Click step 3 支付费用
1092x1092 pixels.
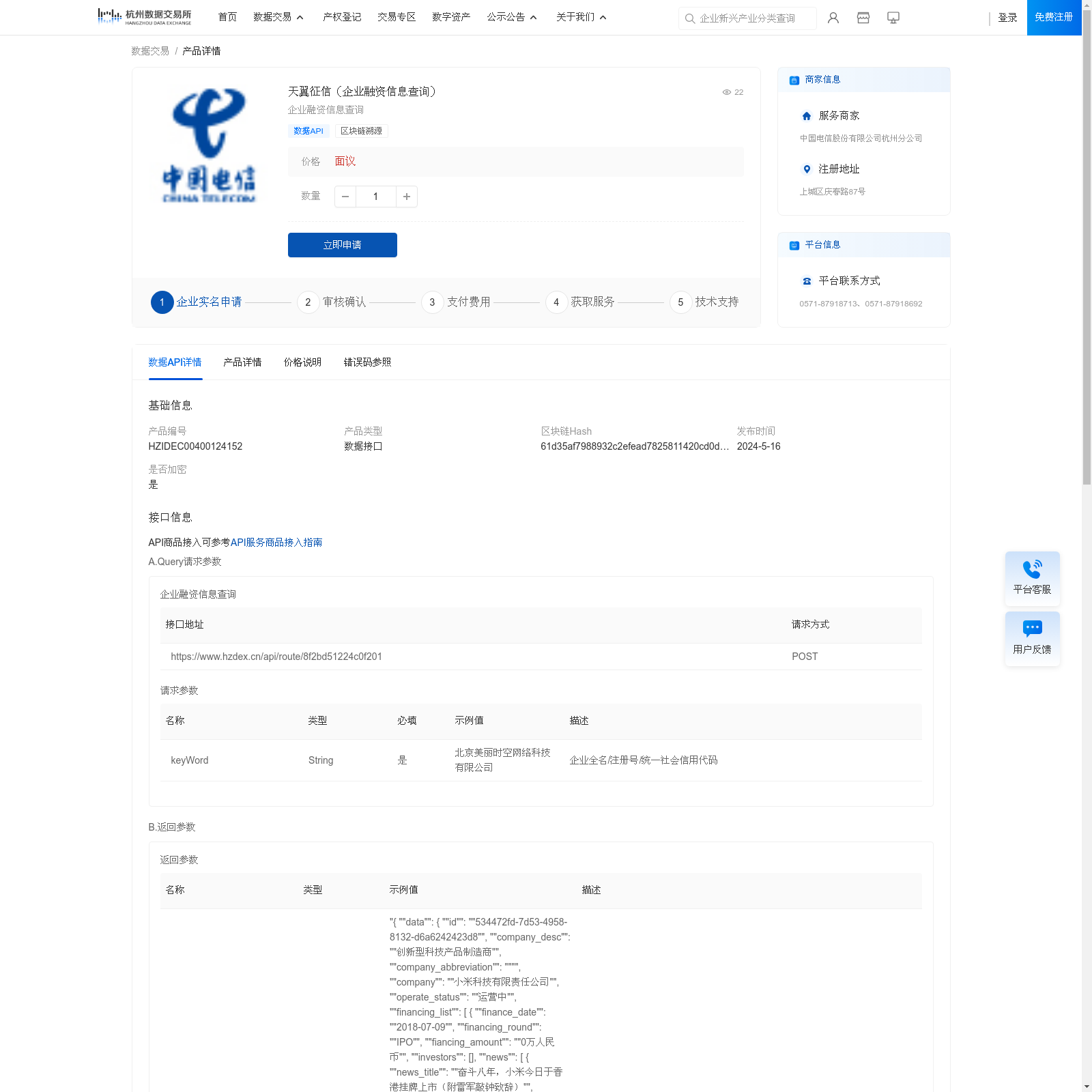coord(456,302)
